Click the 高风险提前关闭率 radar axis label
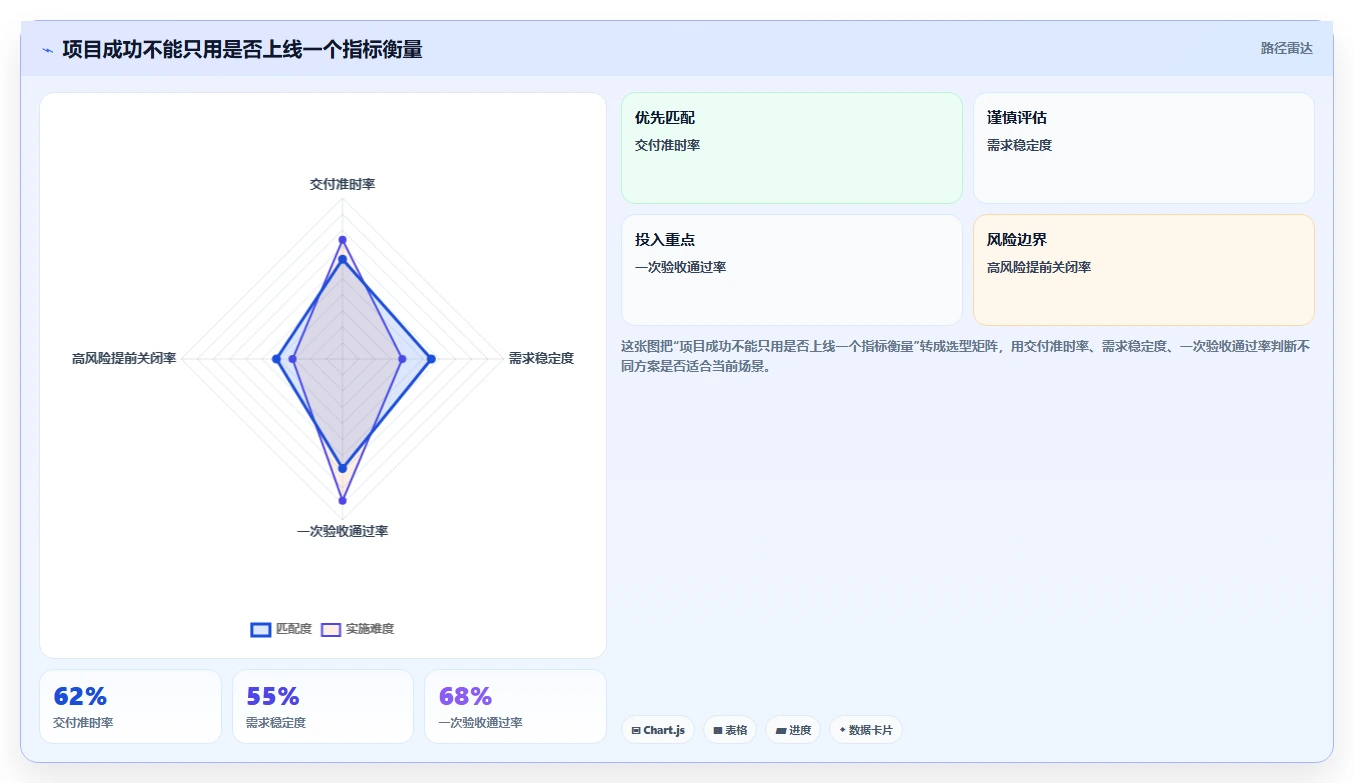This screenshot has height=783, width=1354. pyautogui.click(x=124, y=358)
